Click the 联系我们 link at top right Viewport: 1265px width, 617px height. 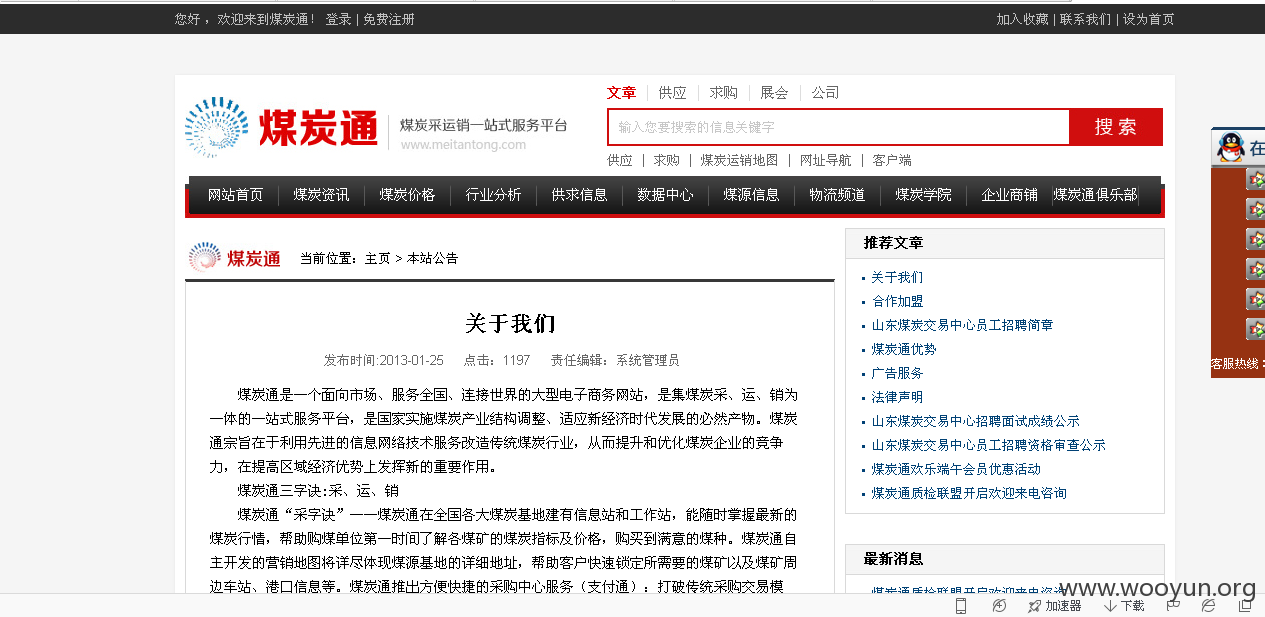click(1085, 19)
